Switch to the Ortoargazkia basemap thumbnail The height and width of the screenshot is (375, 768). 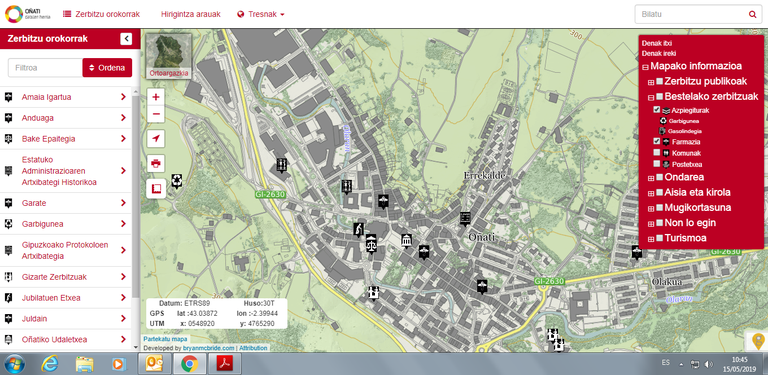click(168, 55)
